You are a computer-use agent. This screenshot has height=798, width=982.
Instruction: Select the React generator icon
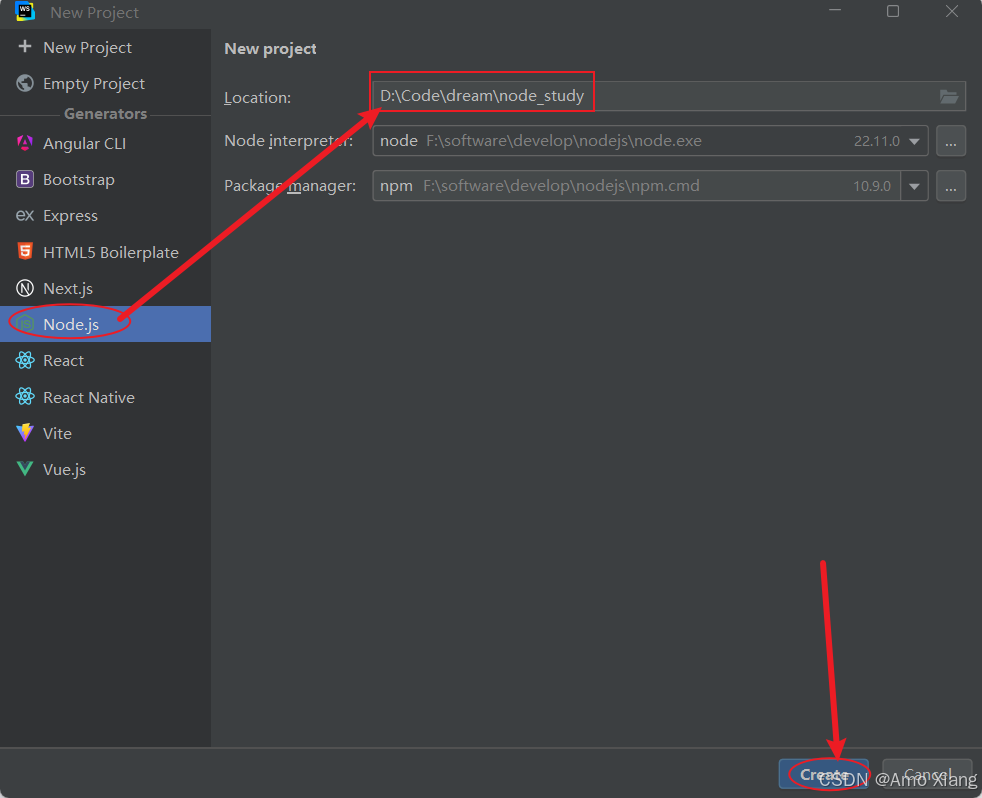(x=24, y=360)
